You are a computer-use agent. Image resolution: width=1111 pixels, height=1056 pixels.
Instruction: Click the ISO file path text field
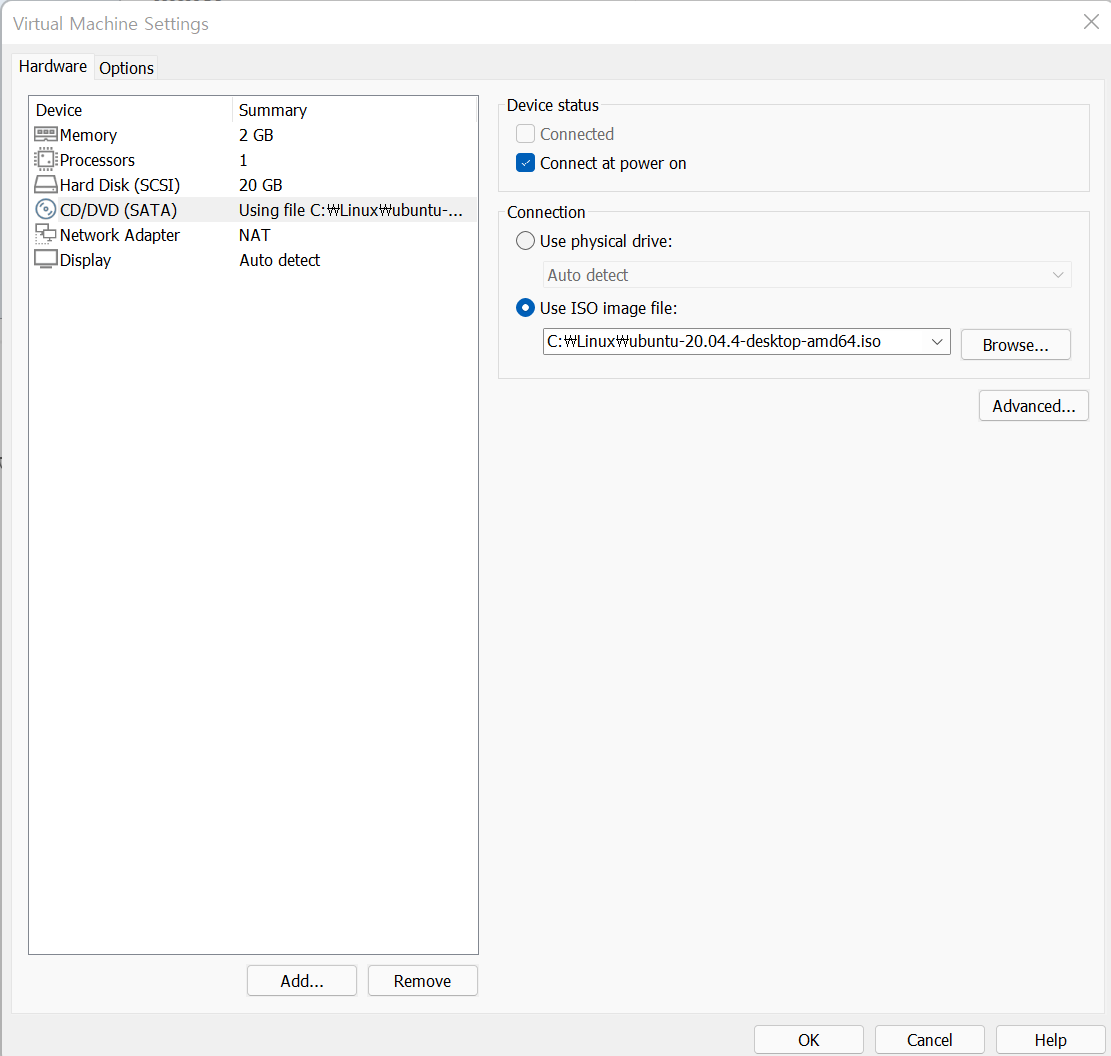[734, 342]
